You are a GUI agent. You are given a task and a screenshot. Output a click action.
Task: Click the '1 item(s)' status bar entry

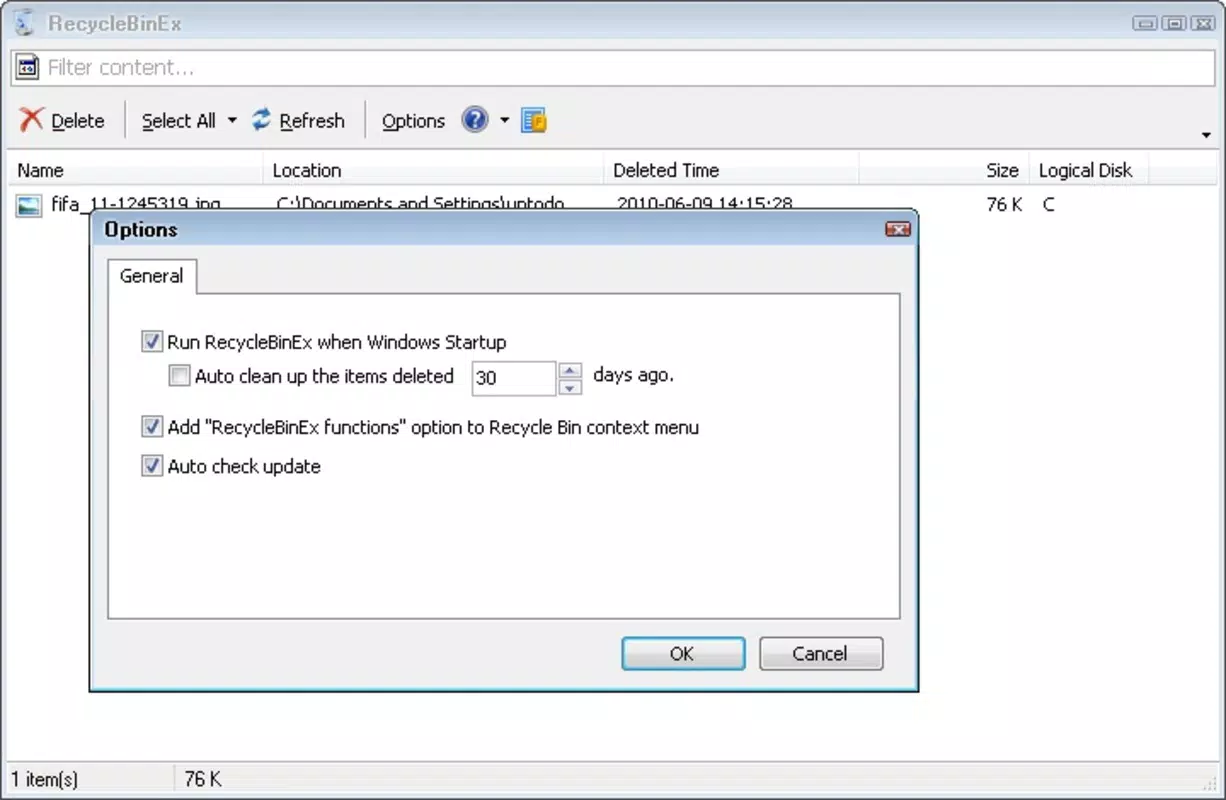click(x=44, y=779)
